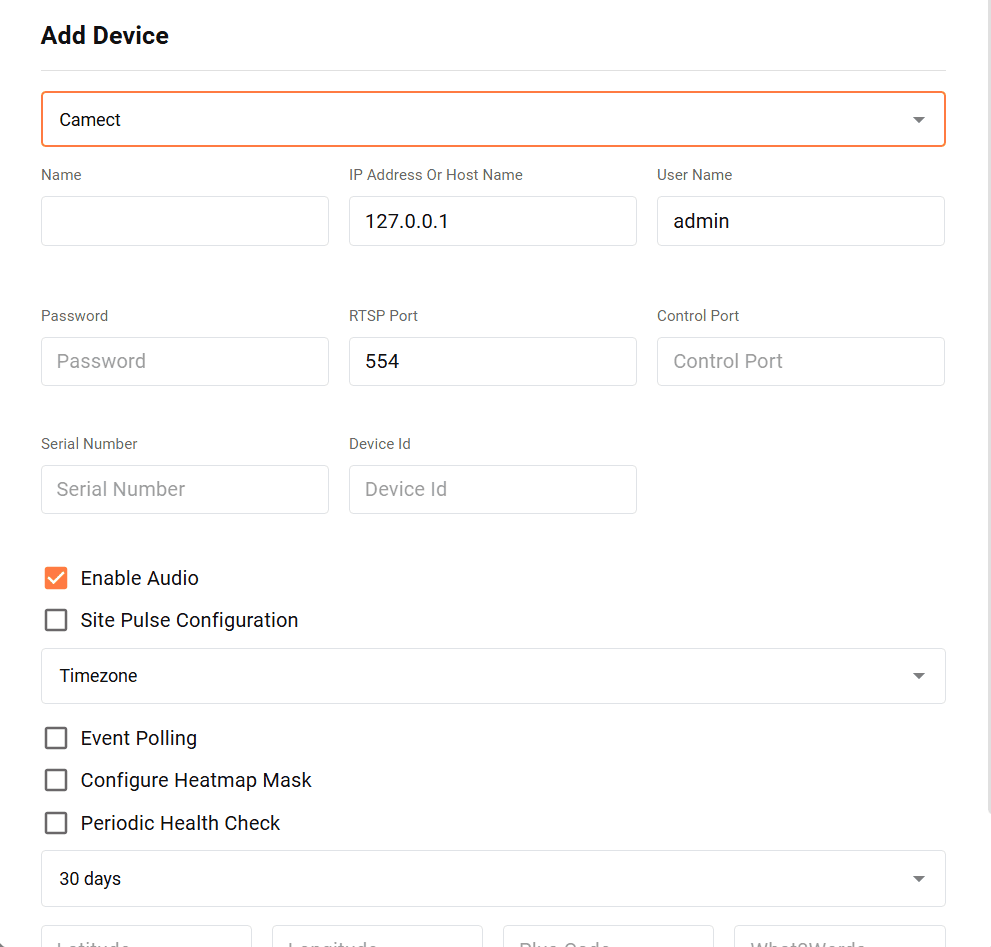Click the dropdown arrow beside 30 days

point(918,878)
